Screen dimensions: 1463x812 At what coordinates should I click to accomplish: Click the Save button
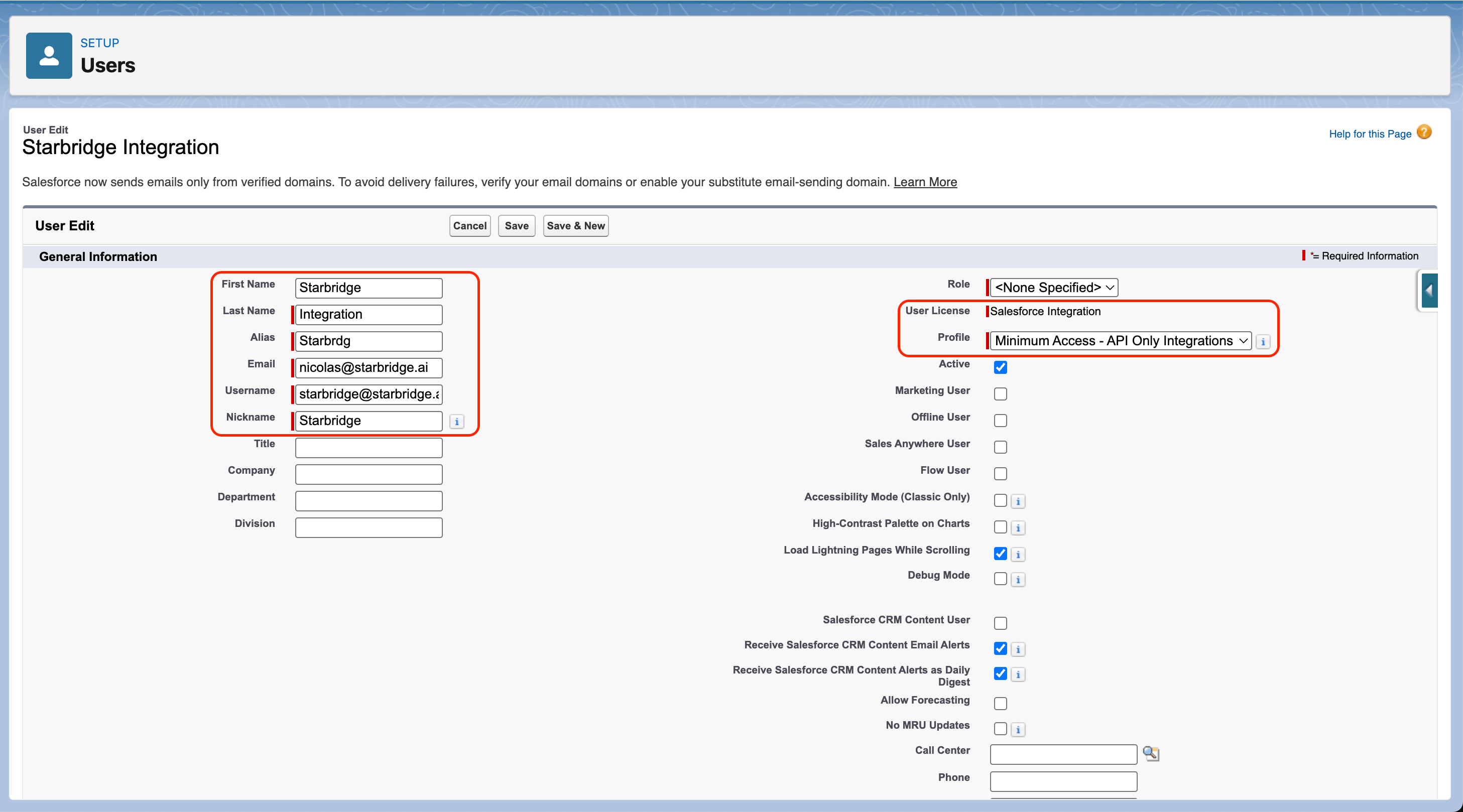pos(516,226)
